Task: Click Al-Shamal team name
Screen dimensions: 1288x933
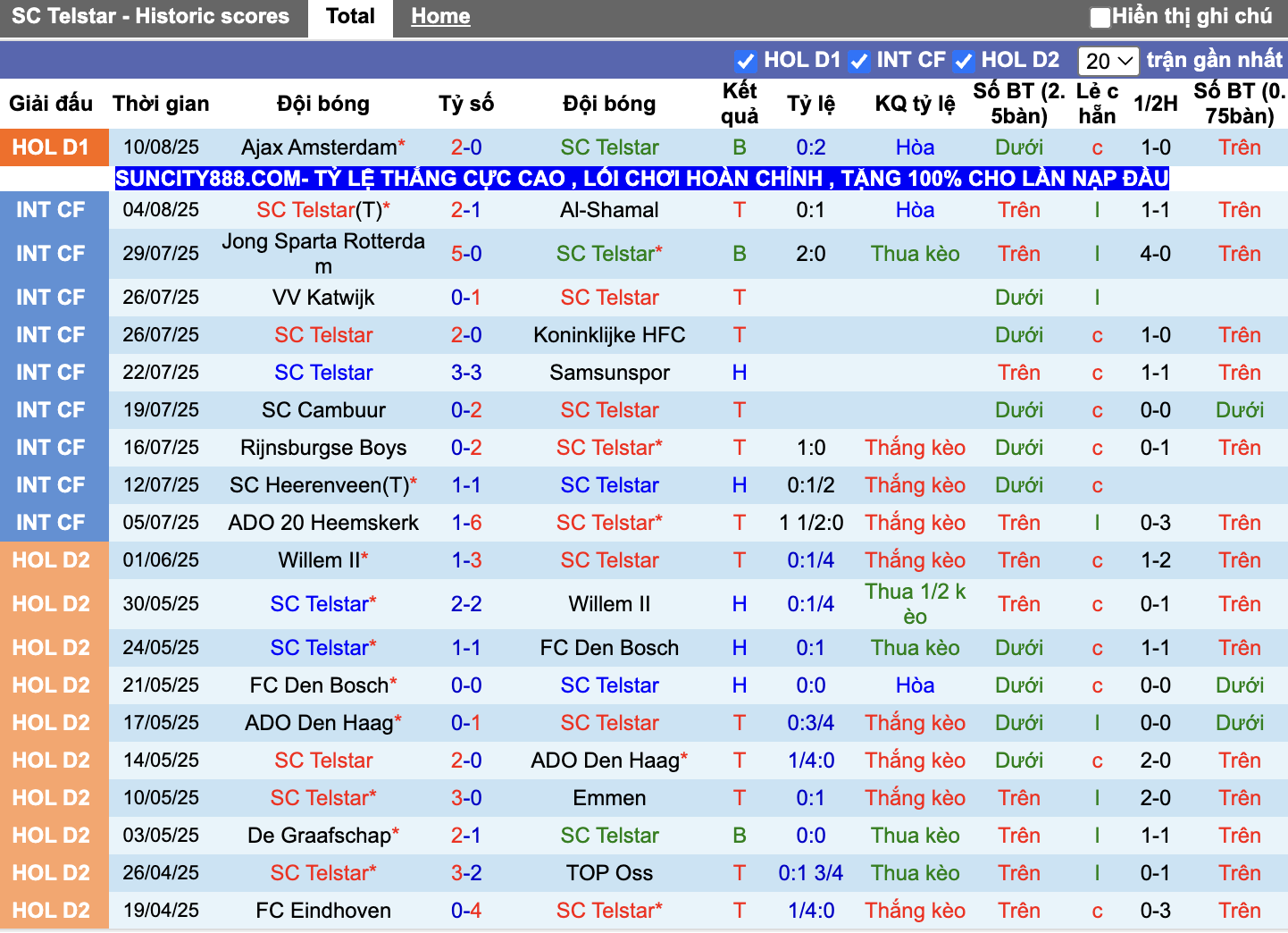Action: pos(609,210)
